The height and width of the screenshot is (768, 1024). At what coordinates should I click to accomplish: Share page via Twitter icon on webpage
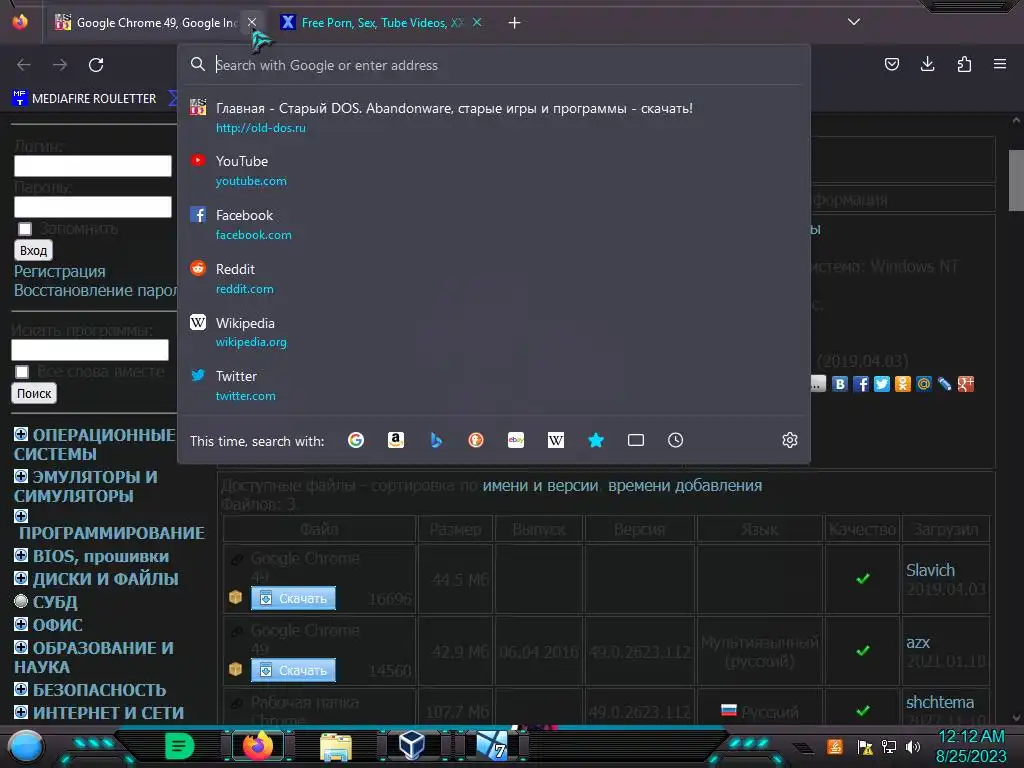882,384
